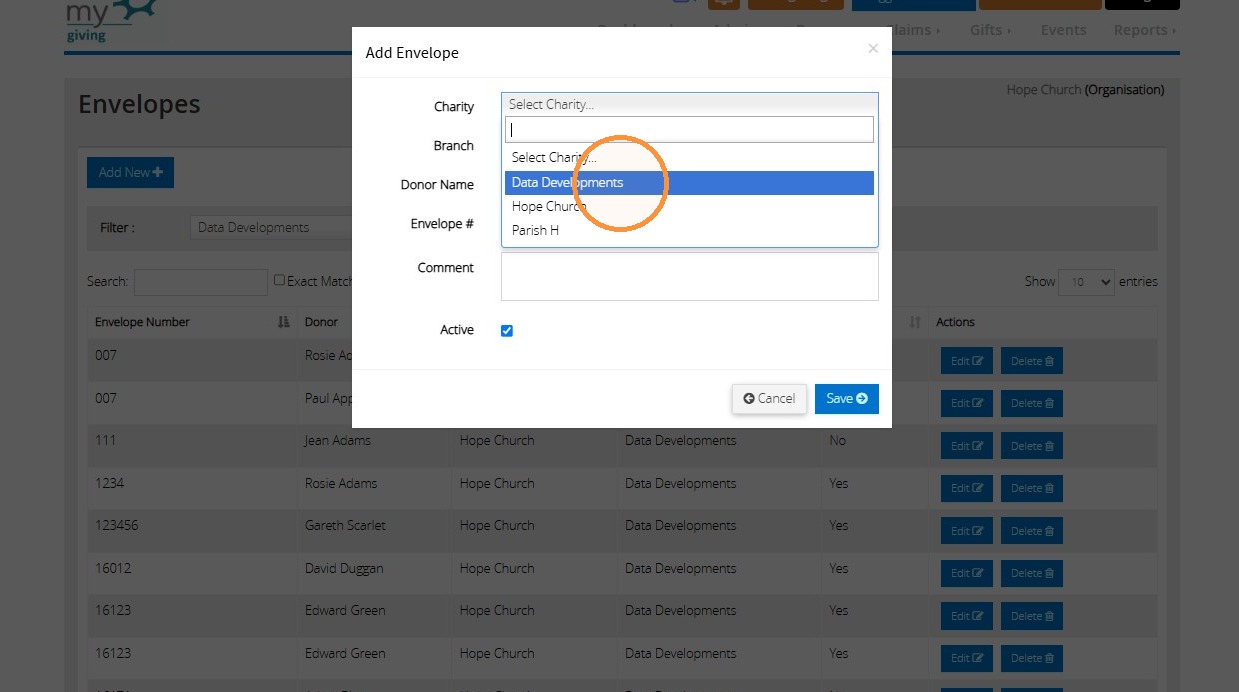Edit Jean Adams envelope 111
The width and height of the screenshot is (1239, 692).
tap(967, 446)
